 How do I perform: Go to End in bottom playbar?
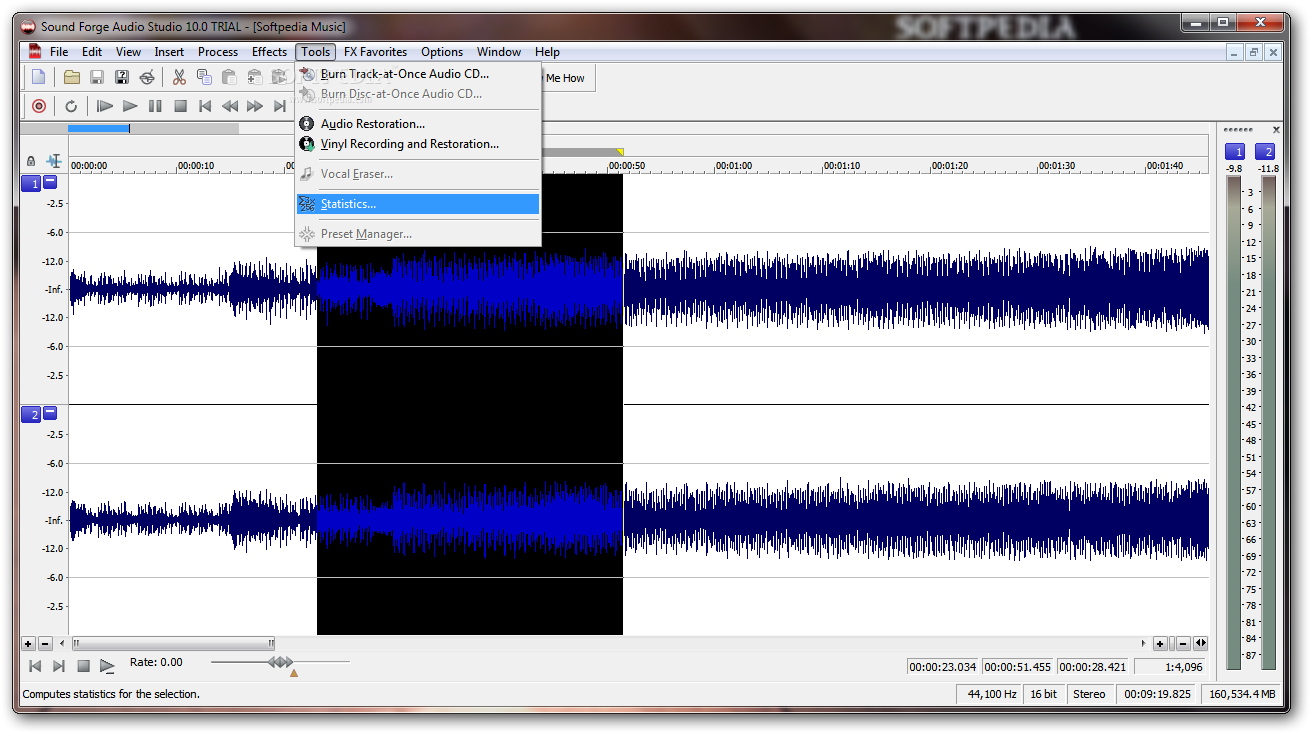point(59,666)
